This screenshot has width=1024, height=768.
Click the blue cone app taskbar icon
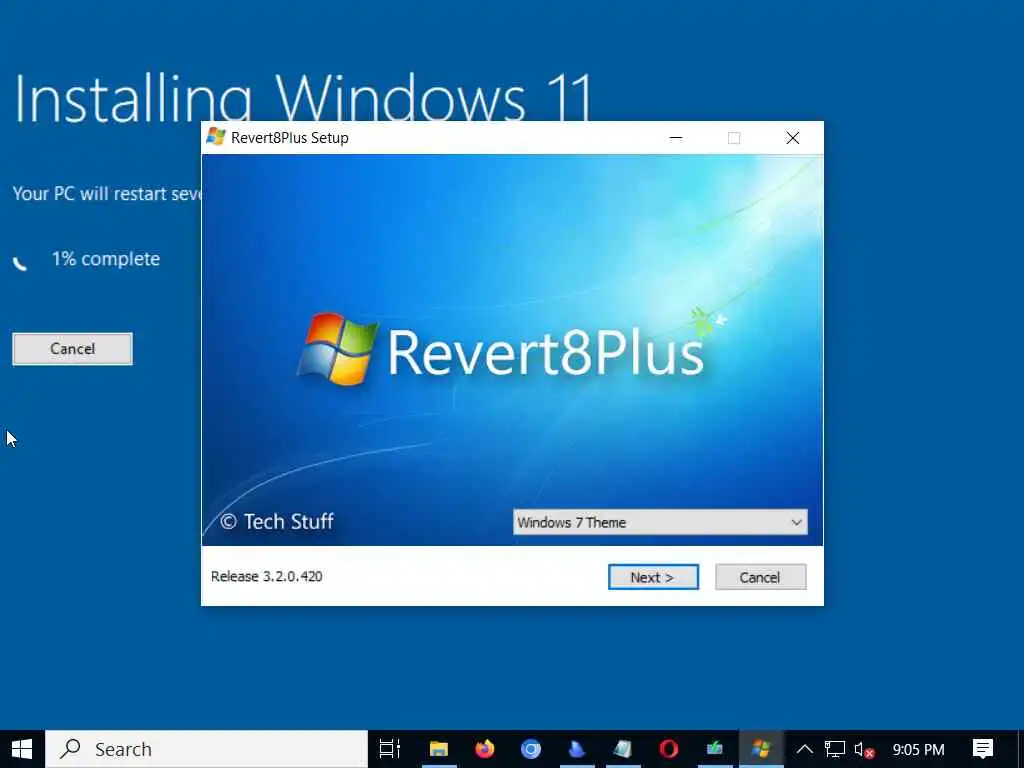coord(577,749)
